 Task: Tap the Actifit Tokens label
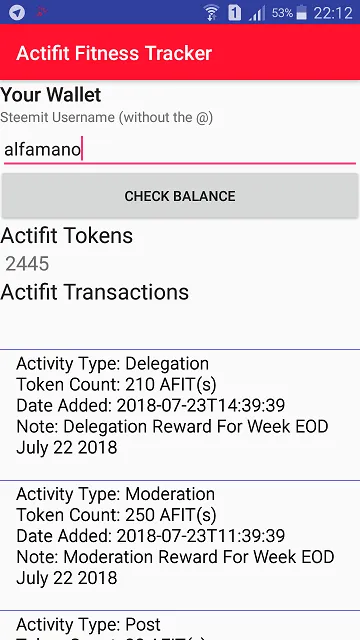(67, 236)
